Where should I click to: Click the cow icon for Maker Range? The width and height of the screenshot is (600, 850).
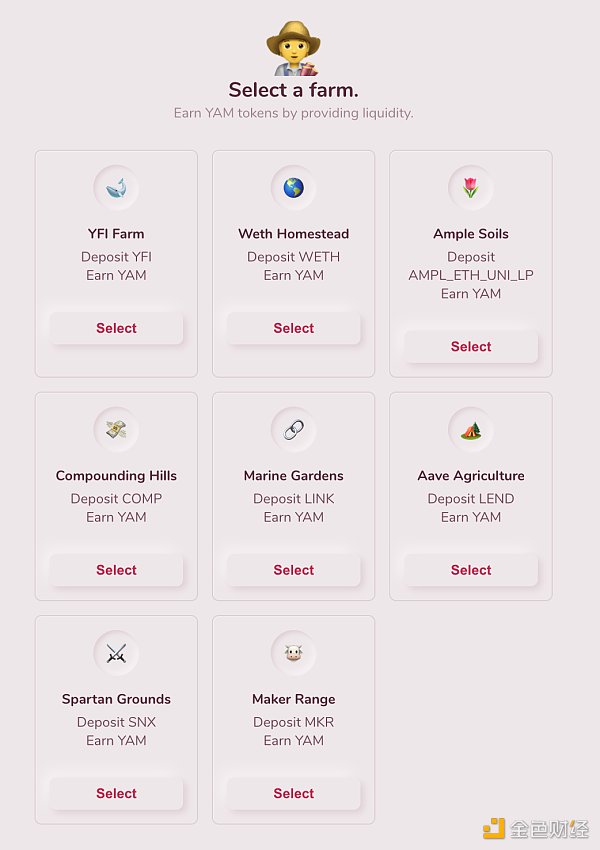293,653
